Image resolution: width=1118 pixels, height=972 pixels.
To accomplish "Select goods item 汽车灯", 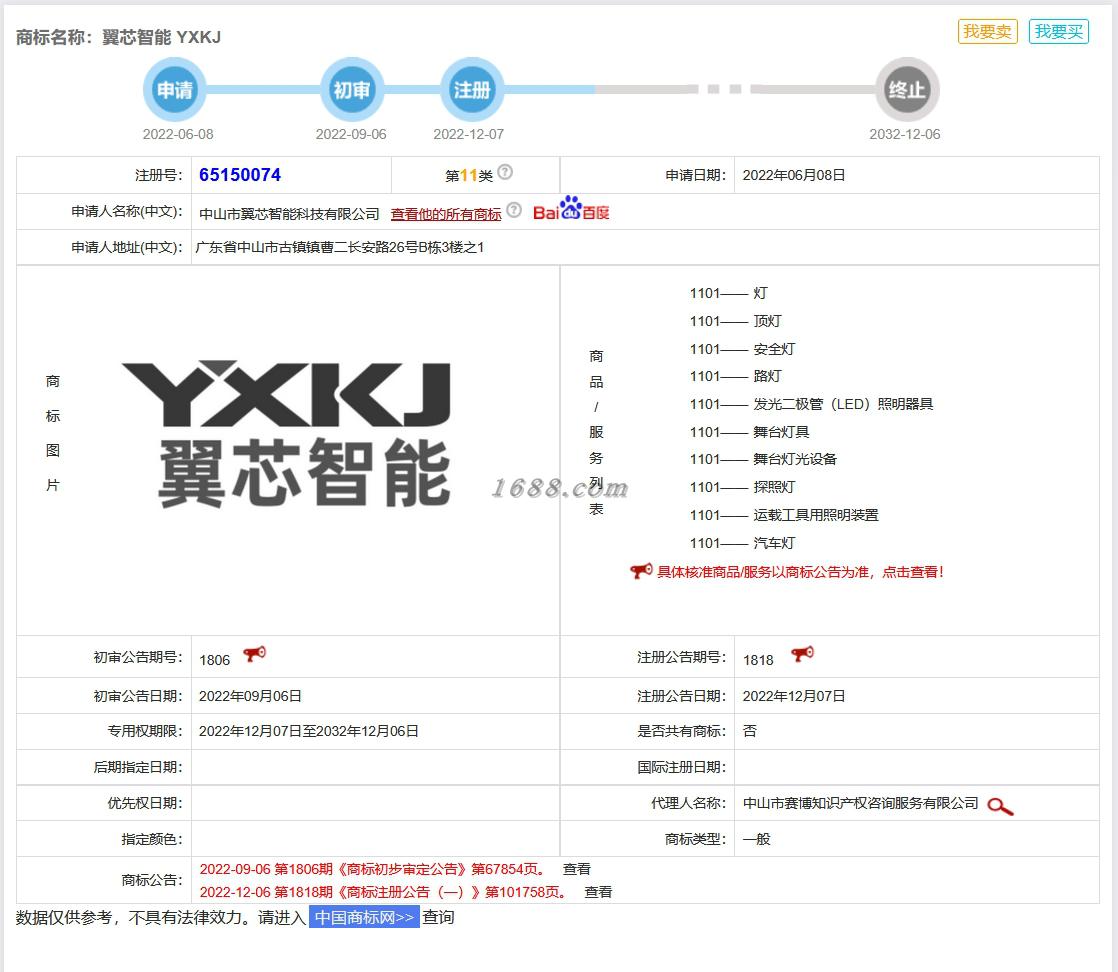I will coord(774,543).
